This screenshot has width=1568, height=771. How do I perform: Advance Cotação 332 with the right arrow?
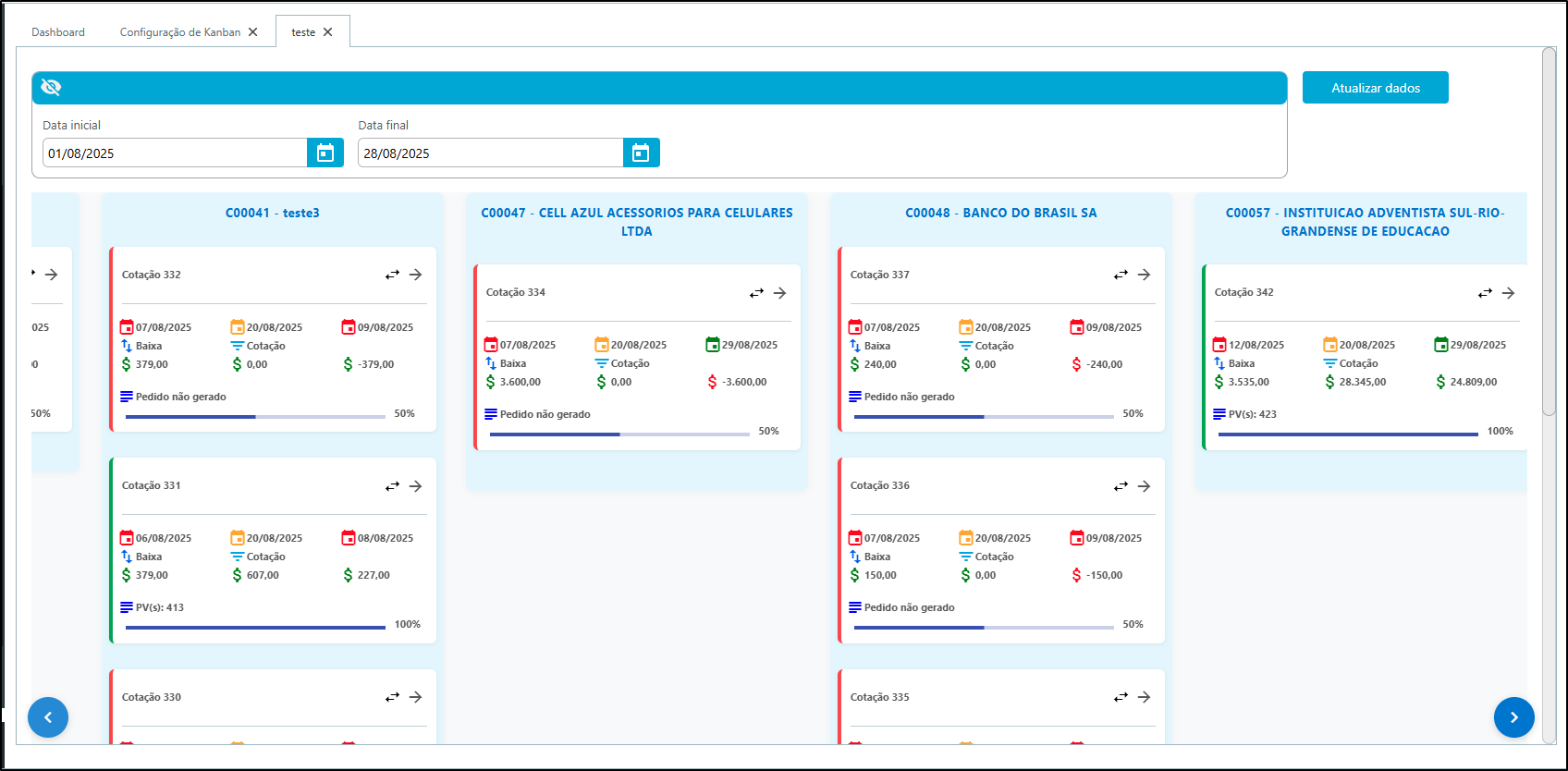pyautogui.click(x=416, y=275)
